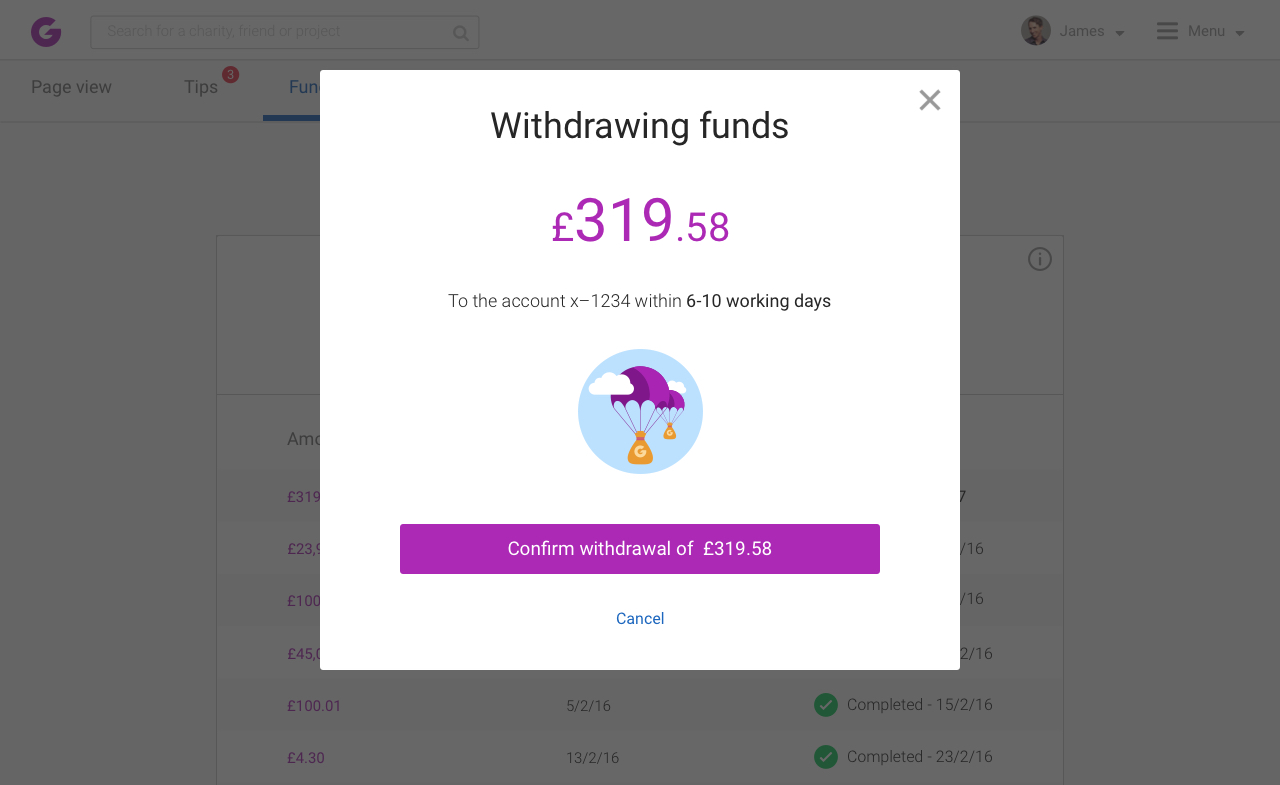Click green check beside Completed - 23/2/16
This screenshot has height=785, width=1280.
(x=825, y=757)
